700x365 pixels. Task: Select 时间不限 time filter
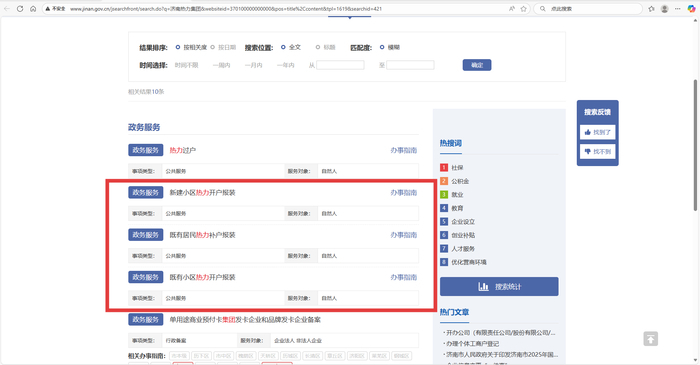(x=186, y=65)
